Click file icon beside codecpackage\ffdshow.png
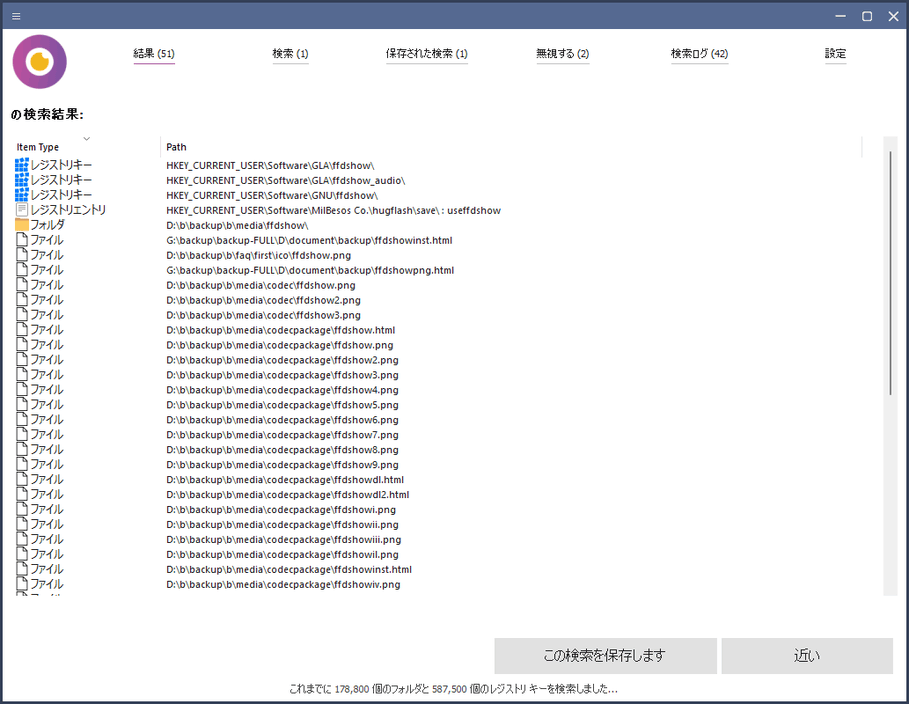 click(x=21, y=345)
